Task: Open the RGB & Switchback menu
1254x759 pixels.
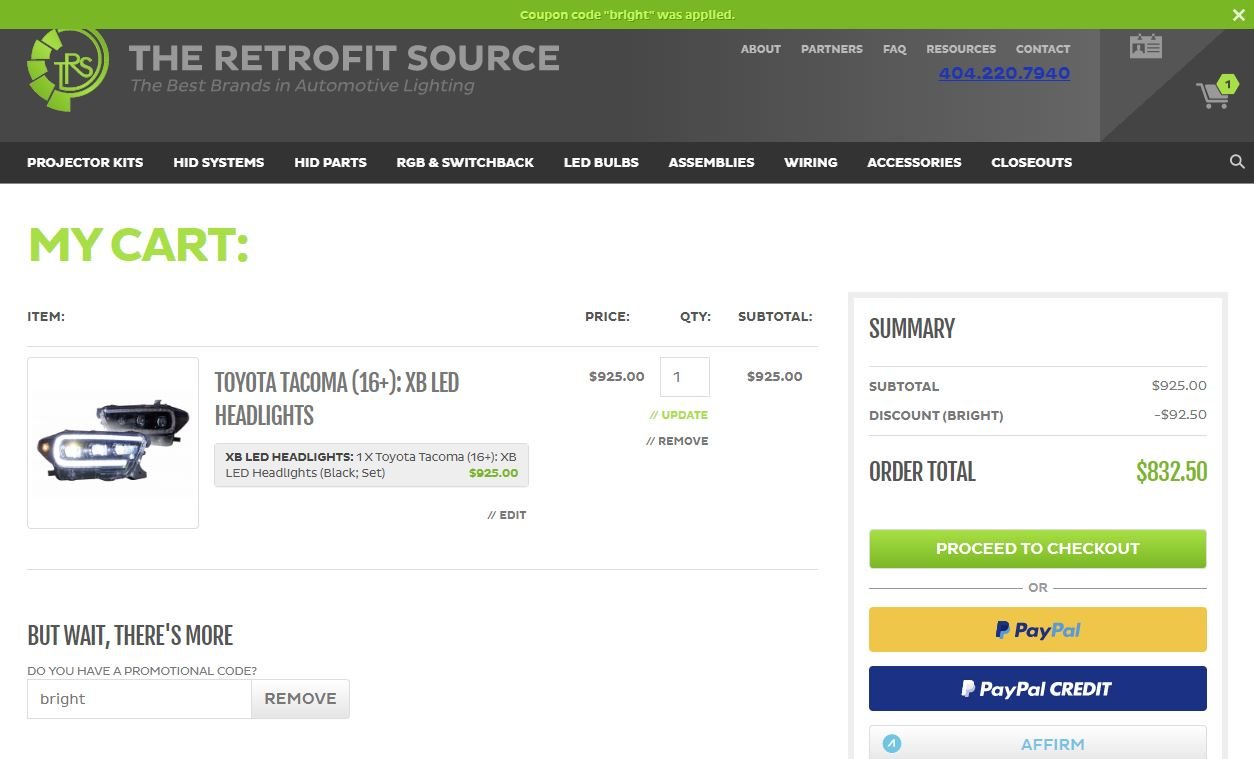Action: [465, 162]
